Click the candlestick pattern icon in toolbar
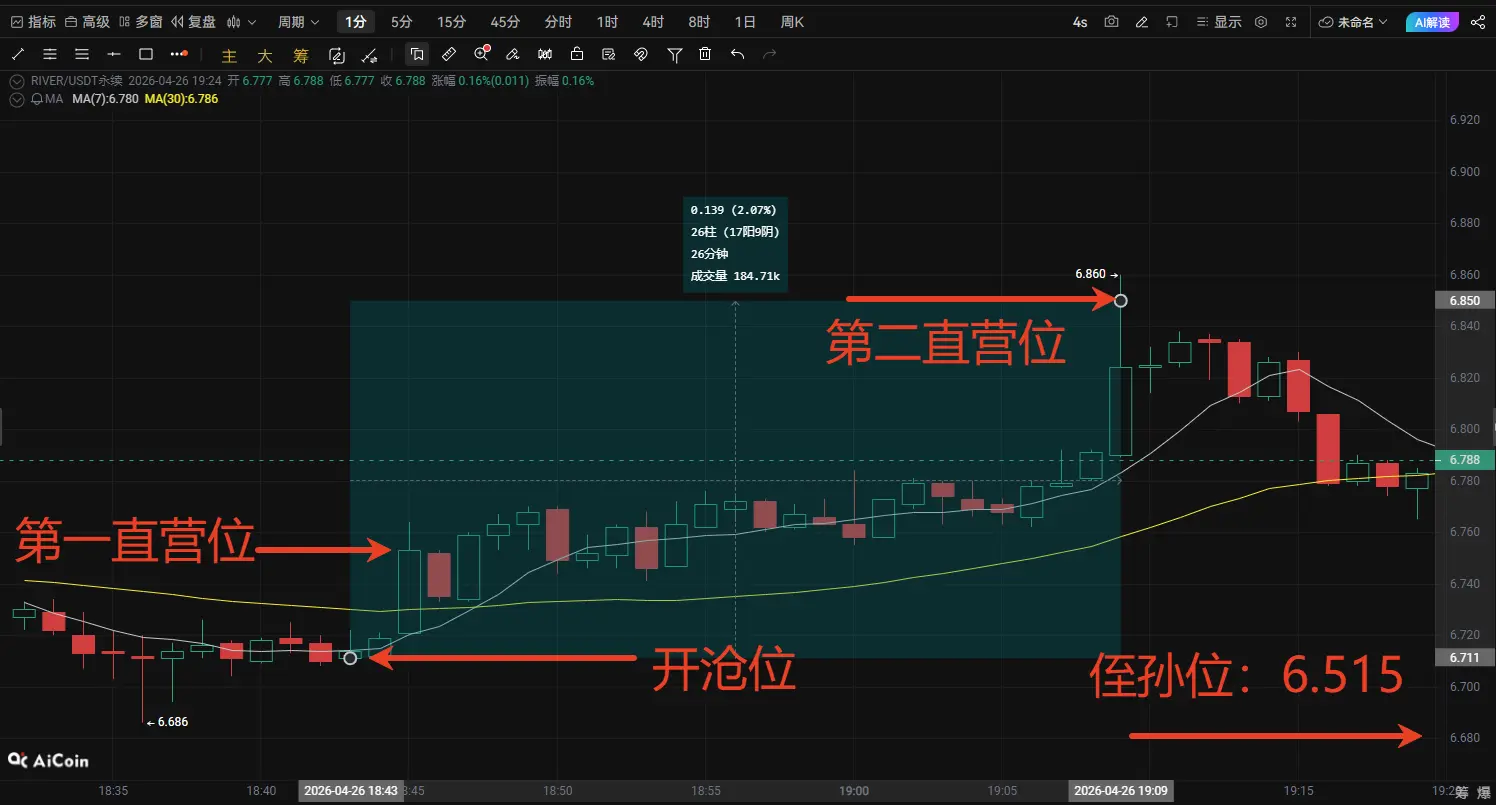This screenshot has height=805, width=1496. (545, 54)
